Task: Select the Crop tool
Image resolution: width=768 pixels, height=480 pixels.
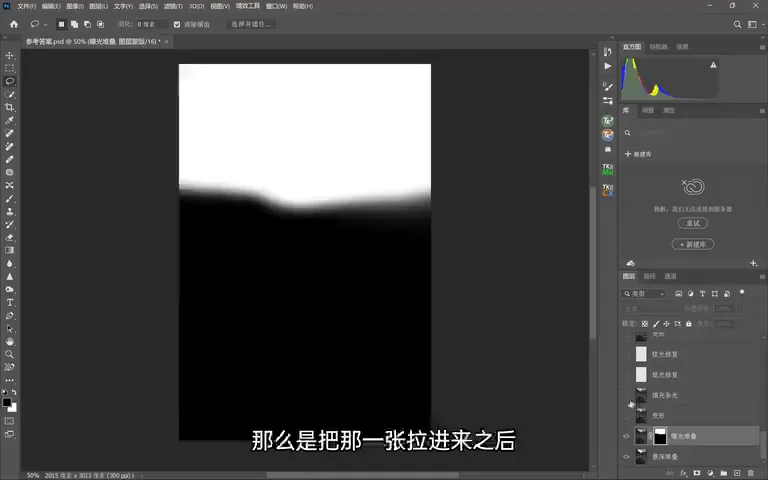Action: coord(9,107)
